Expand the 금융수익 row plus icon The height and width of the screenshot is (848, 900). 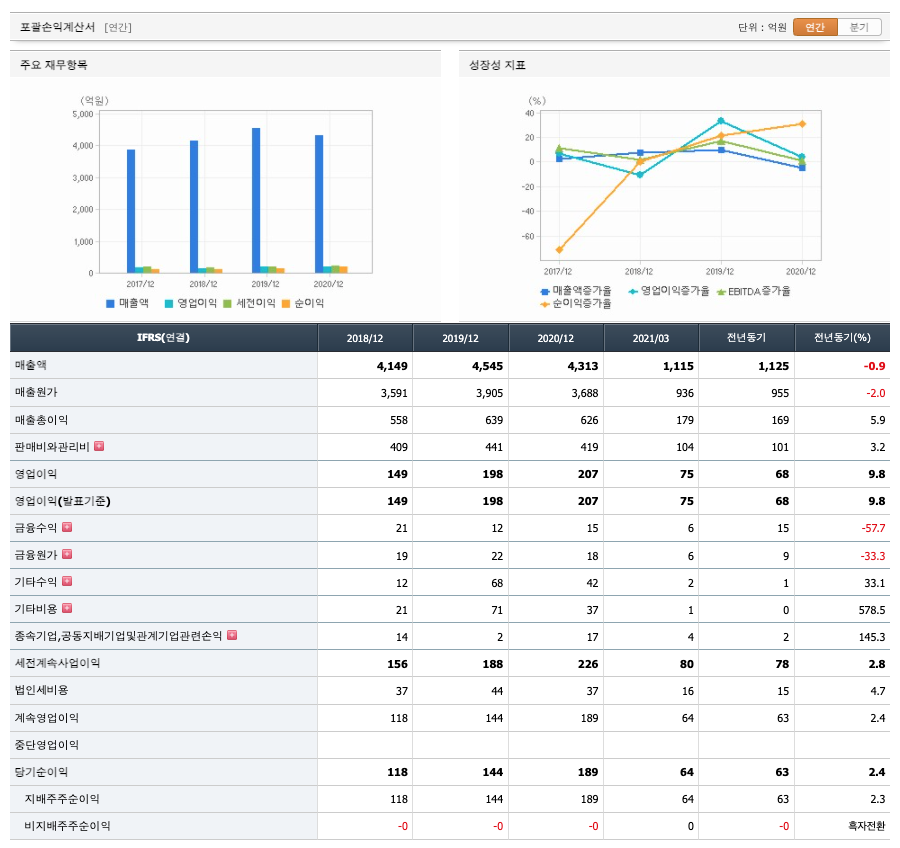(67, 527)
